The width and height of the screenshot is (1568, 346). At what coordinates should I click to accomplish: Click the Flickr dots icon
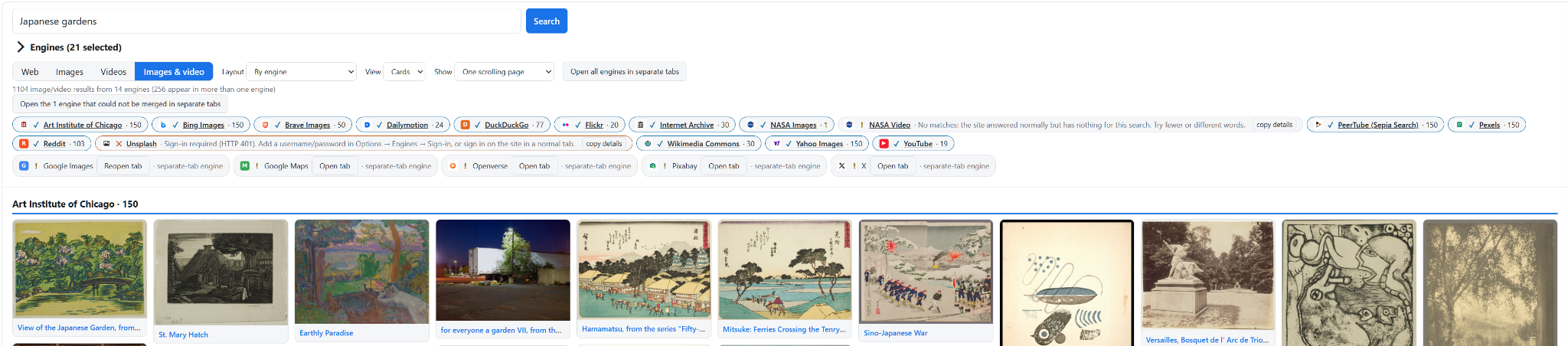pos(565,125)
